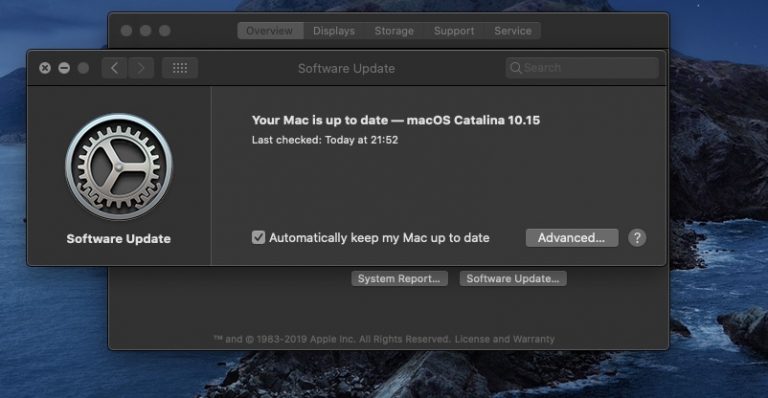Switch to the Displays tab in About This Mac
The width and height of the screenshot is (768, 398).
click(x=334, y=31)
